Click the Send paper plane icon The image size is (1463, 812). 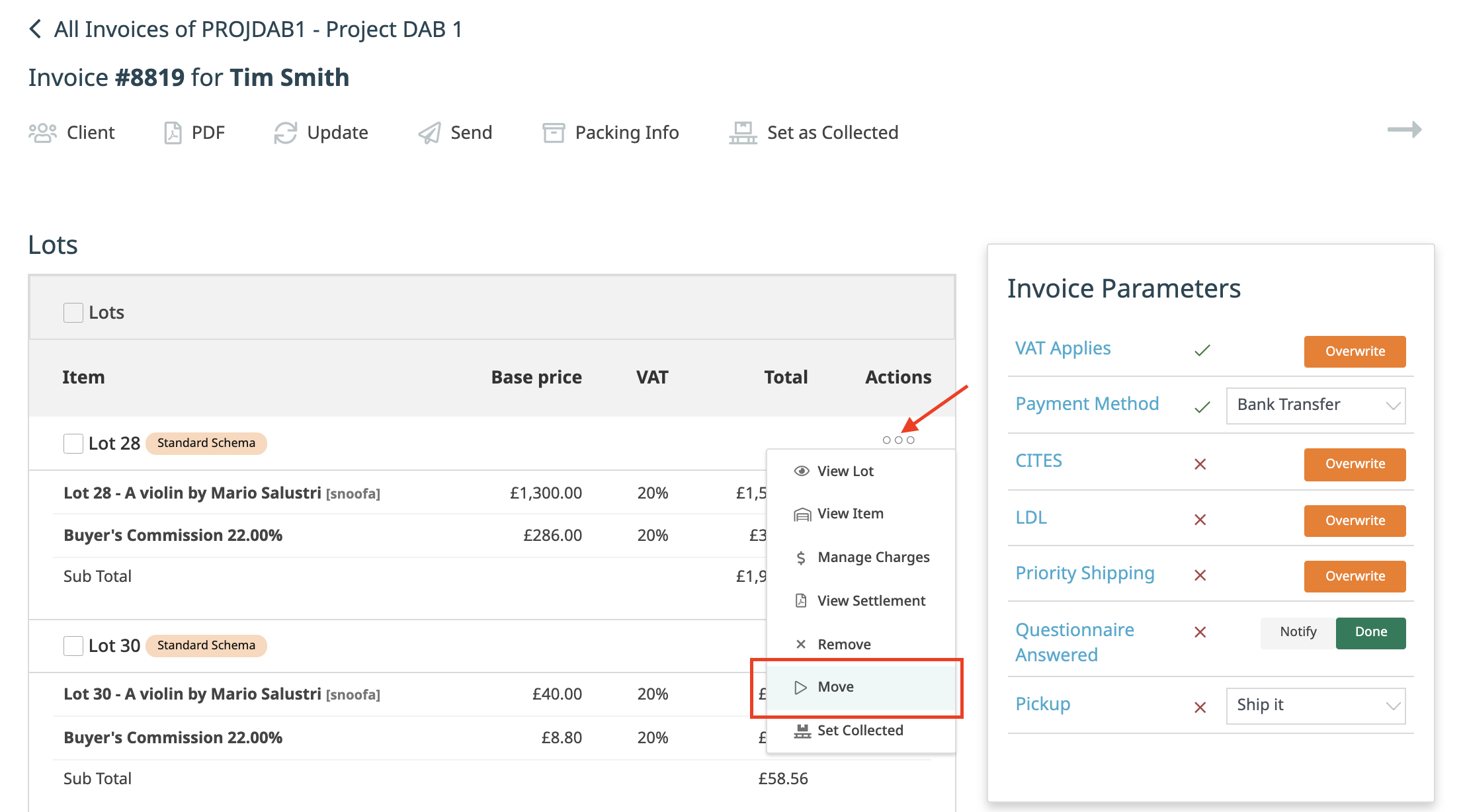click(x=429, y=133)
